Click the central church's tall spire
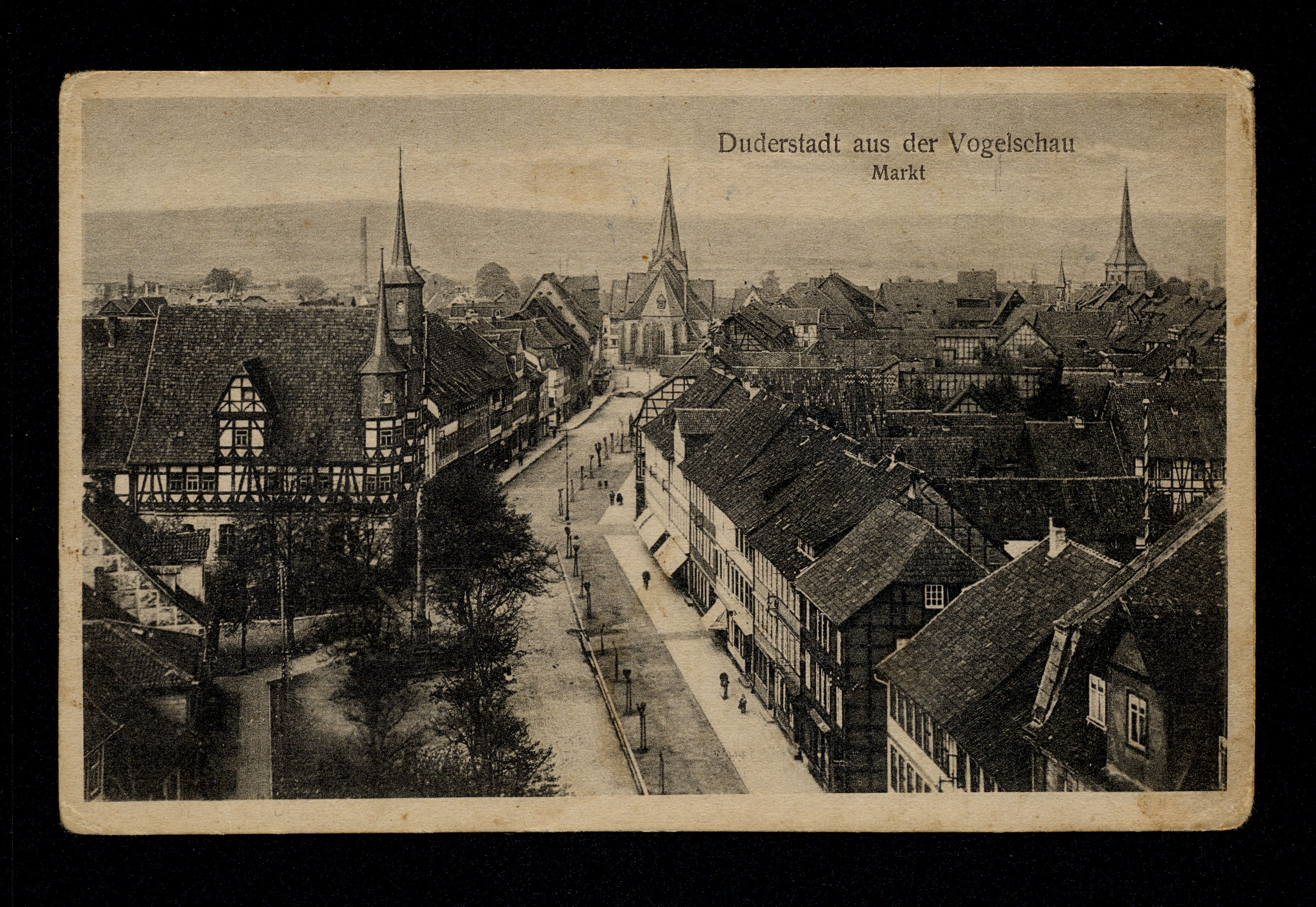The width and height of the screenshot is (1316, 907). pos(669,219)
